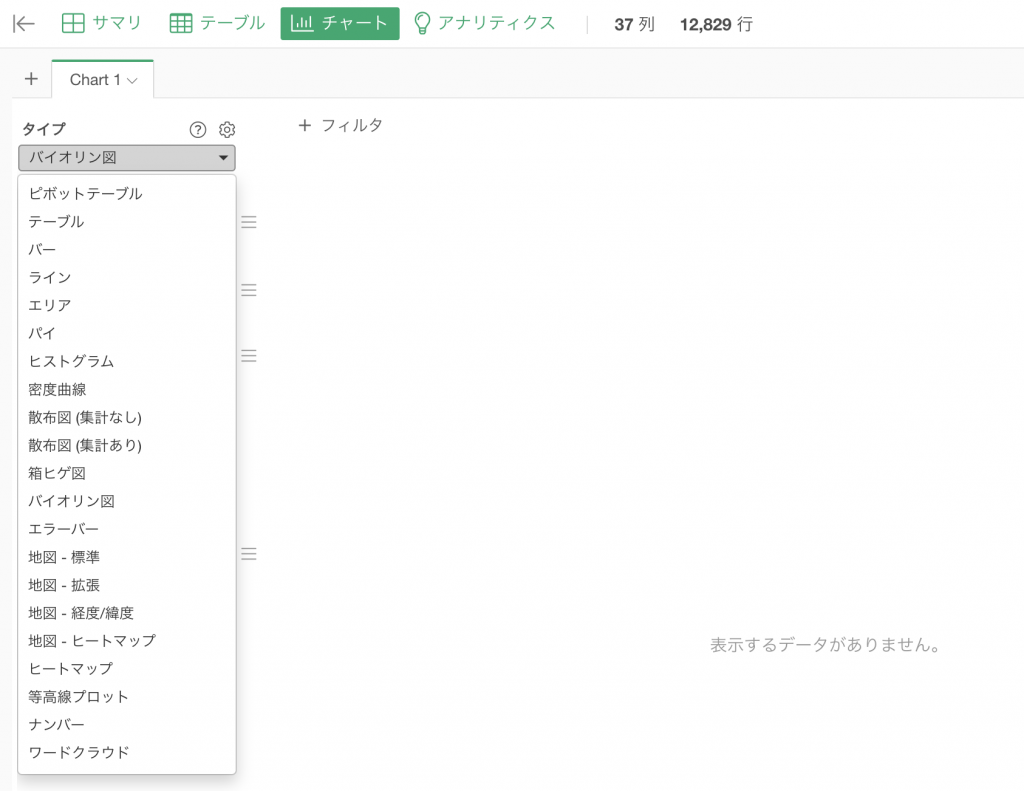1024x791 pixels.
Task: Expand the Chart 1 tab chevron
Action: coord(133,80)
